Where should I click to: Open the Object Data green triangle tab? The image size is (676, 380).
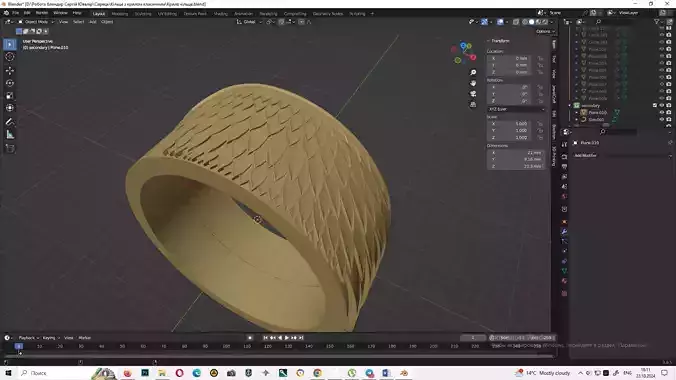[564, 271]
